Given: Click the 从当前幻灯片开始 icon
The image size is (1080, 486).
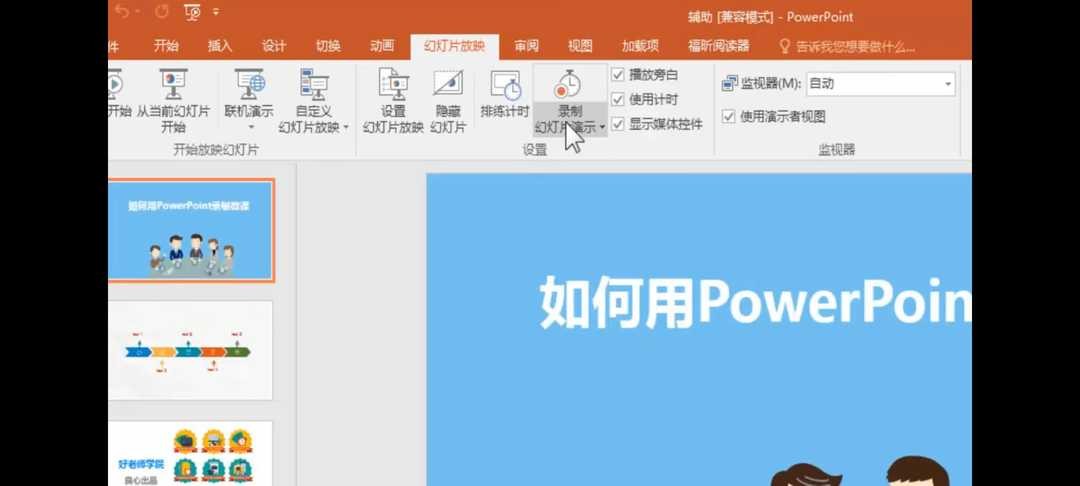Looking at the screenshot, I should coord(173,86).
